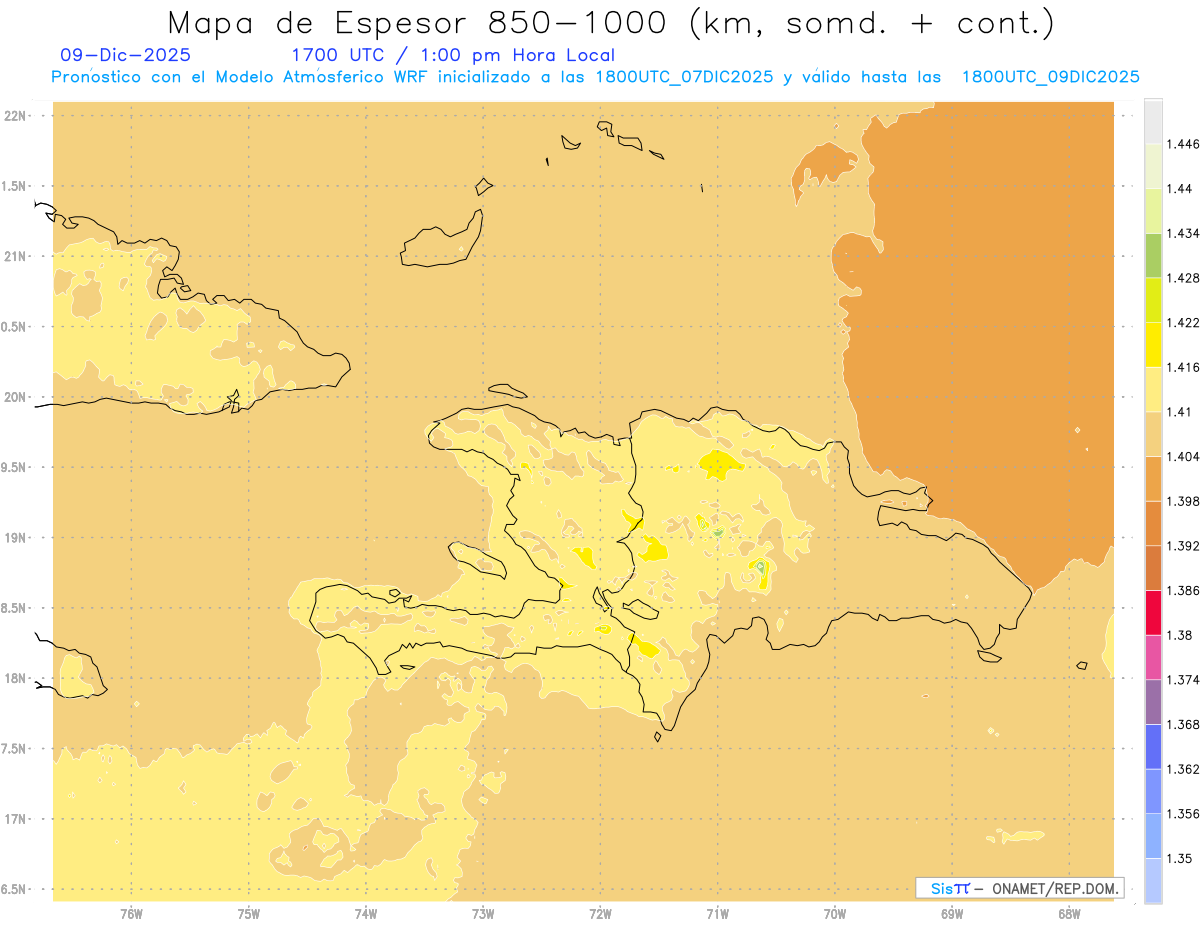Click the 76W longitude label
The width and height of the screenshot is (1200, 927).
131,914
